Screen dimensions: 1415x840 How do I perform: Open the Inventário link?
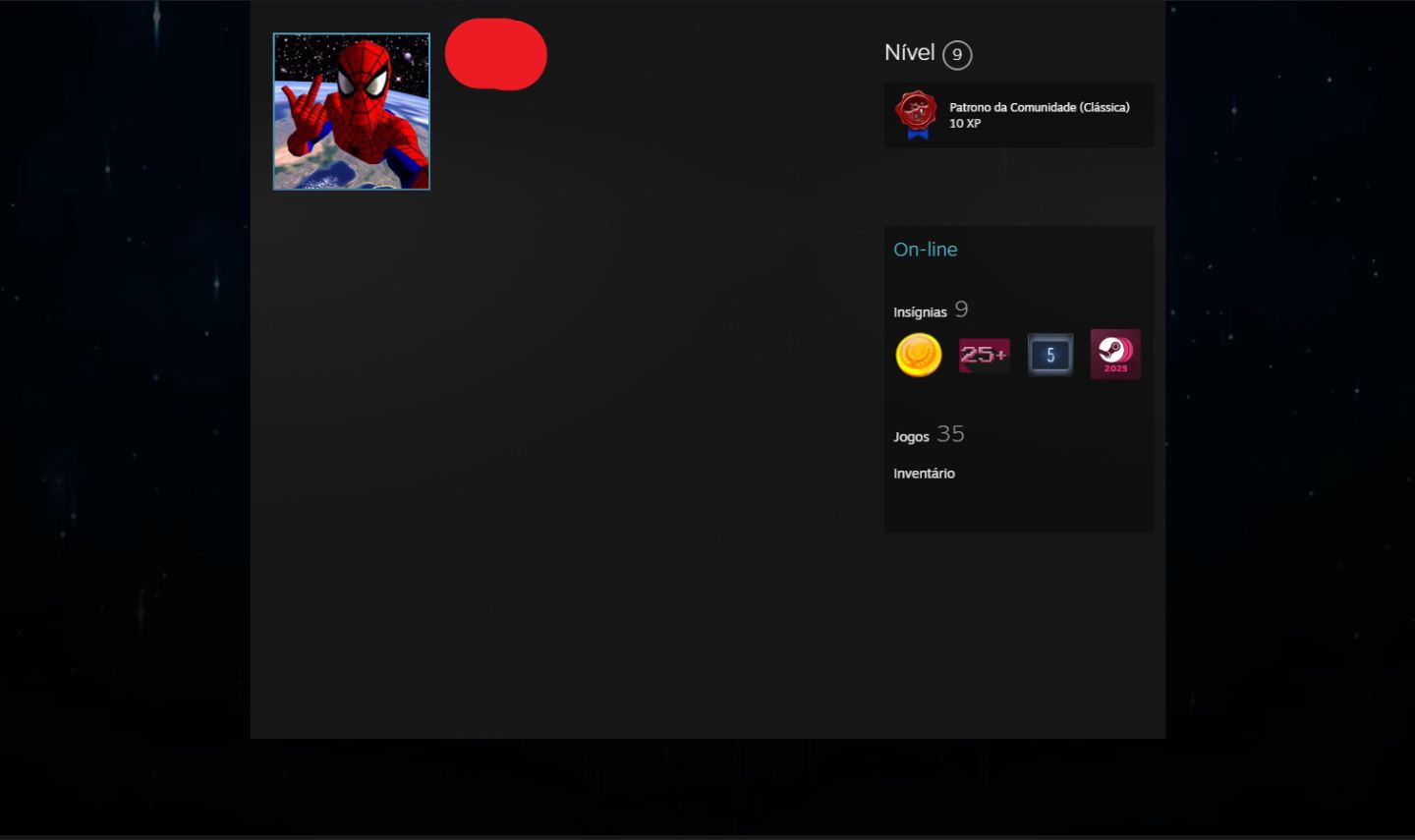point(924,474)
